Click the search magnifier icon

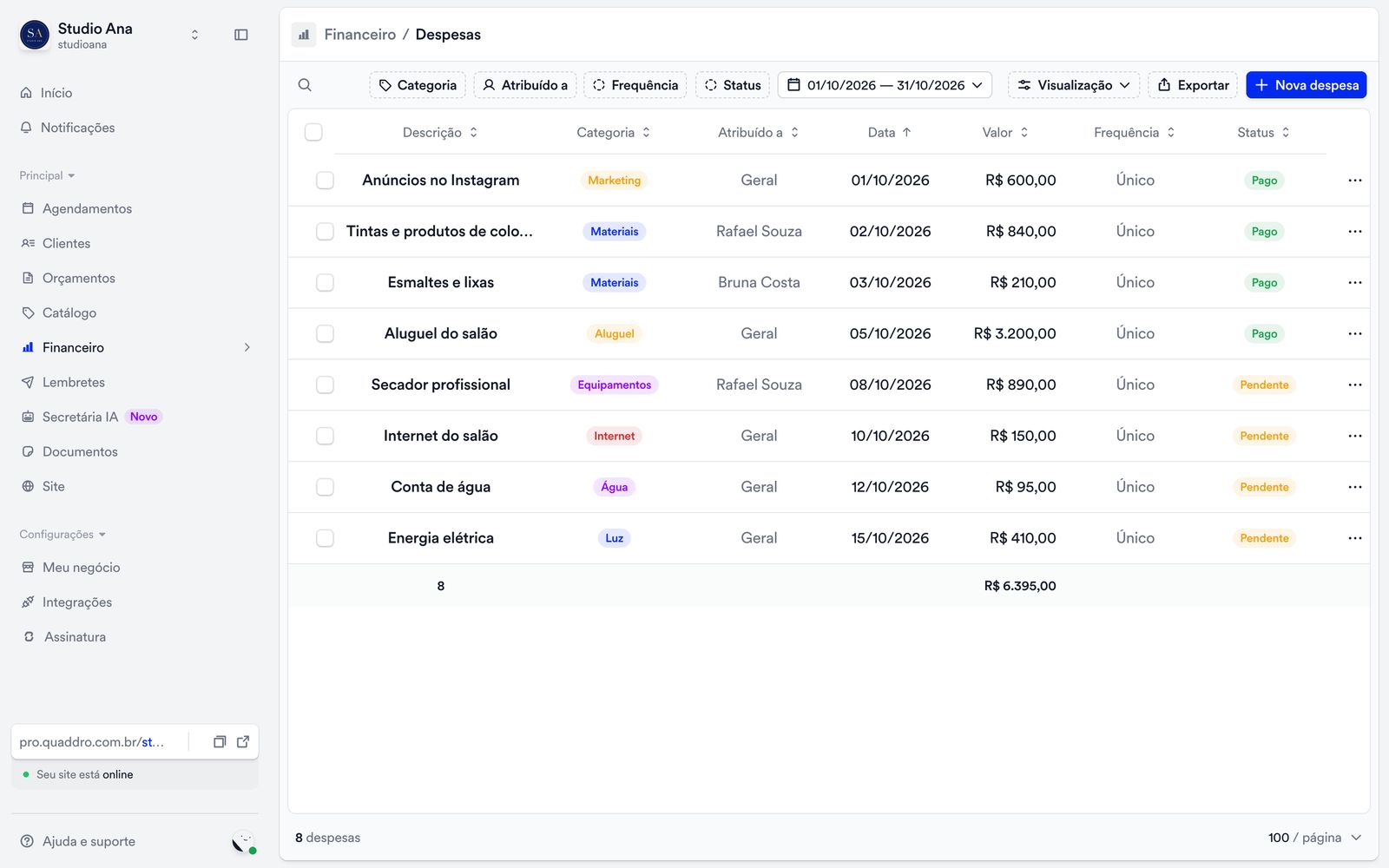tap(305, 85)
